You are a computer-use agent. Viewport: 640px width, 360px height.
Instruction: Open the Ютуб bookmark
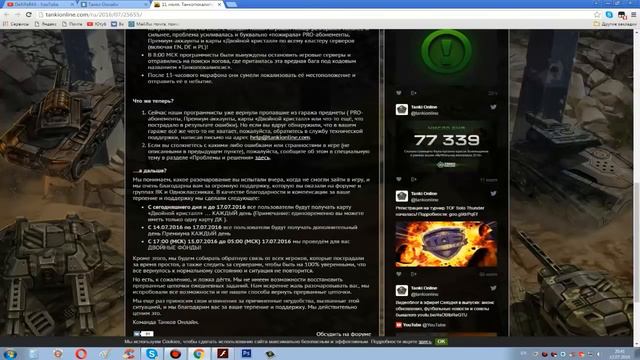click(97, 24)
